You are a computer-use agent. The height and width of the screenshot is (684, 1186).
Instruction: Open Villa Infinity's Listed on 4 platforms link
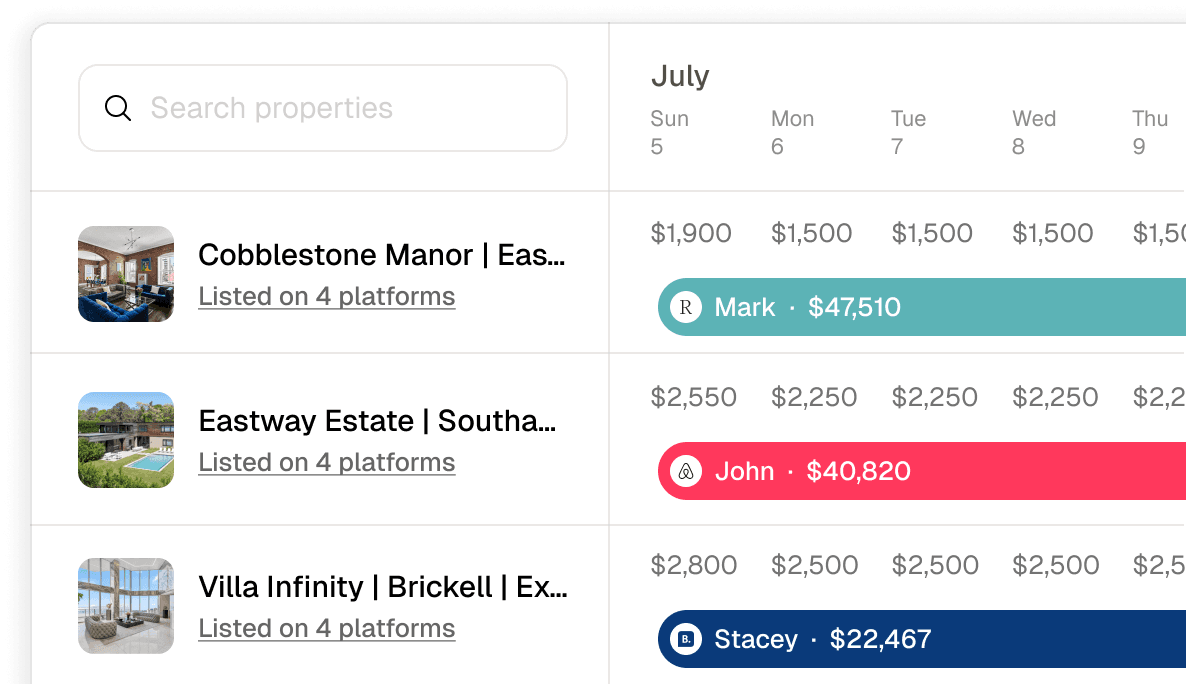pos(327,628)
